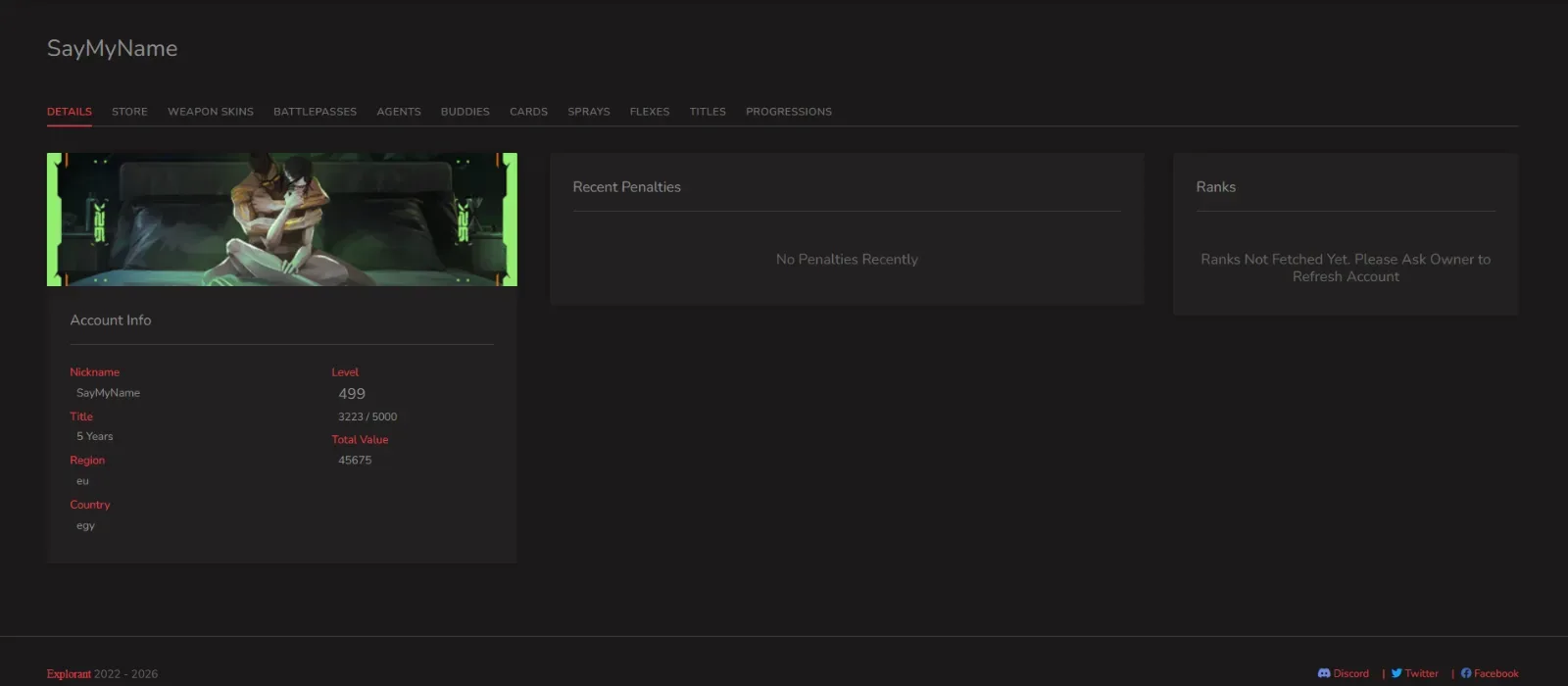
Task: Open the Weapon Skins tab
Action: tap(211, 112)
